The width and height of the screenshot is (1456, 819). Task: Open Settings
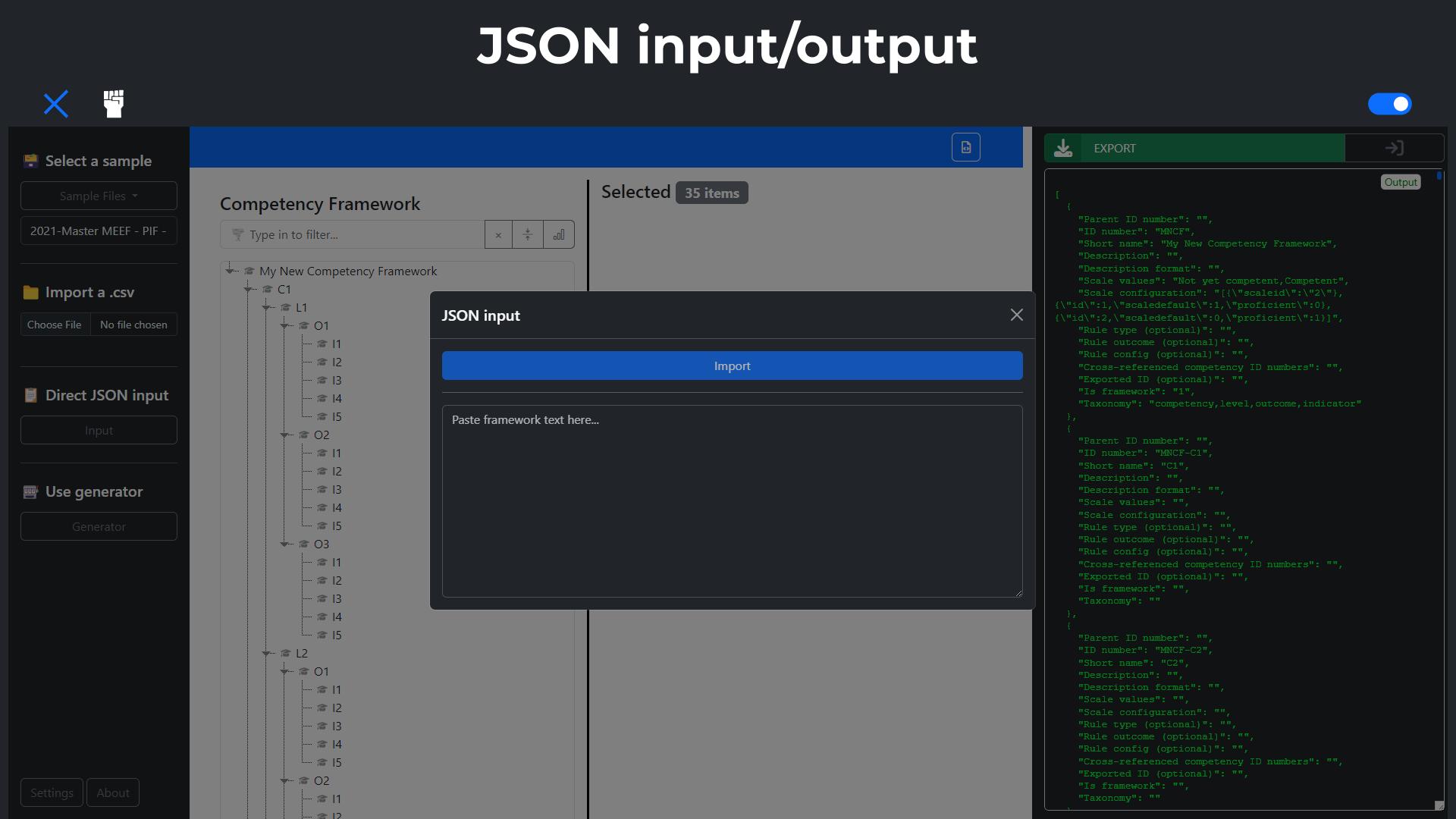[x=52, y=792]
